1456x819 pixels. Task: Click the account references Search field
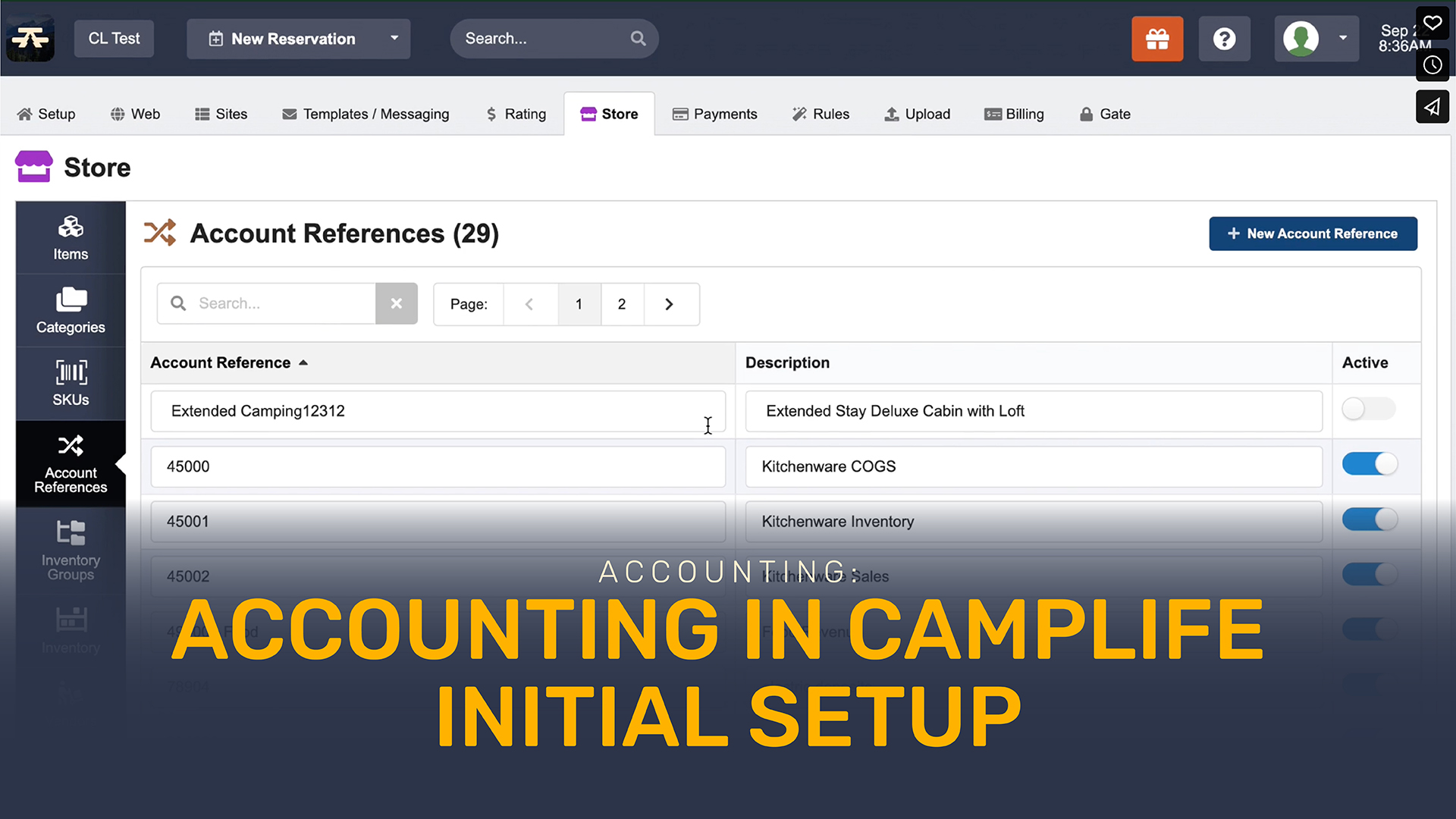pyautogui.click(x=266, y=303)
